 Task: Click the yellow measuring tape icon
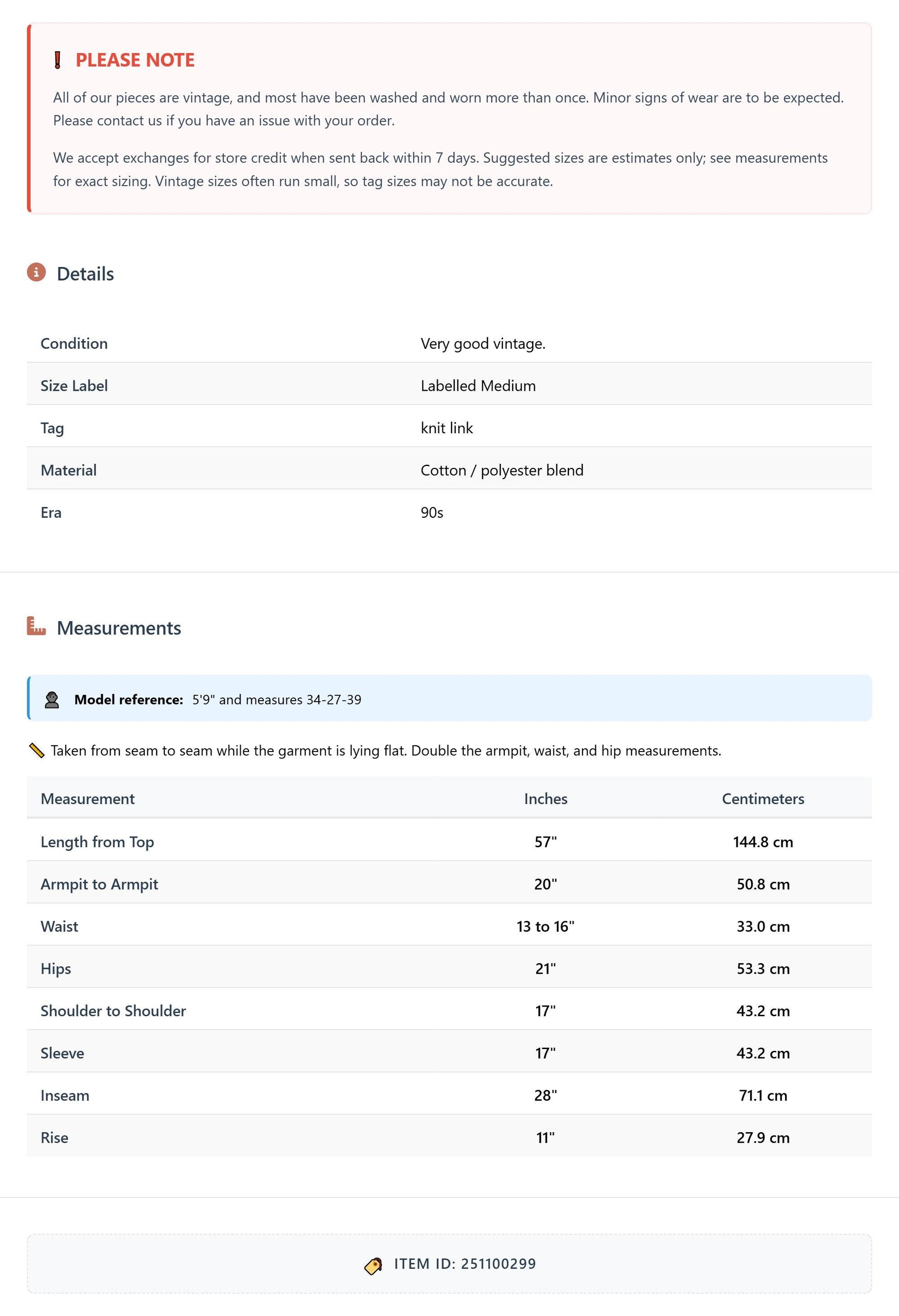pyautogui.click(x=36, y=751)
